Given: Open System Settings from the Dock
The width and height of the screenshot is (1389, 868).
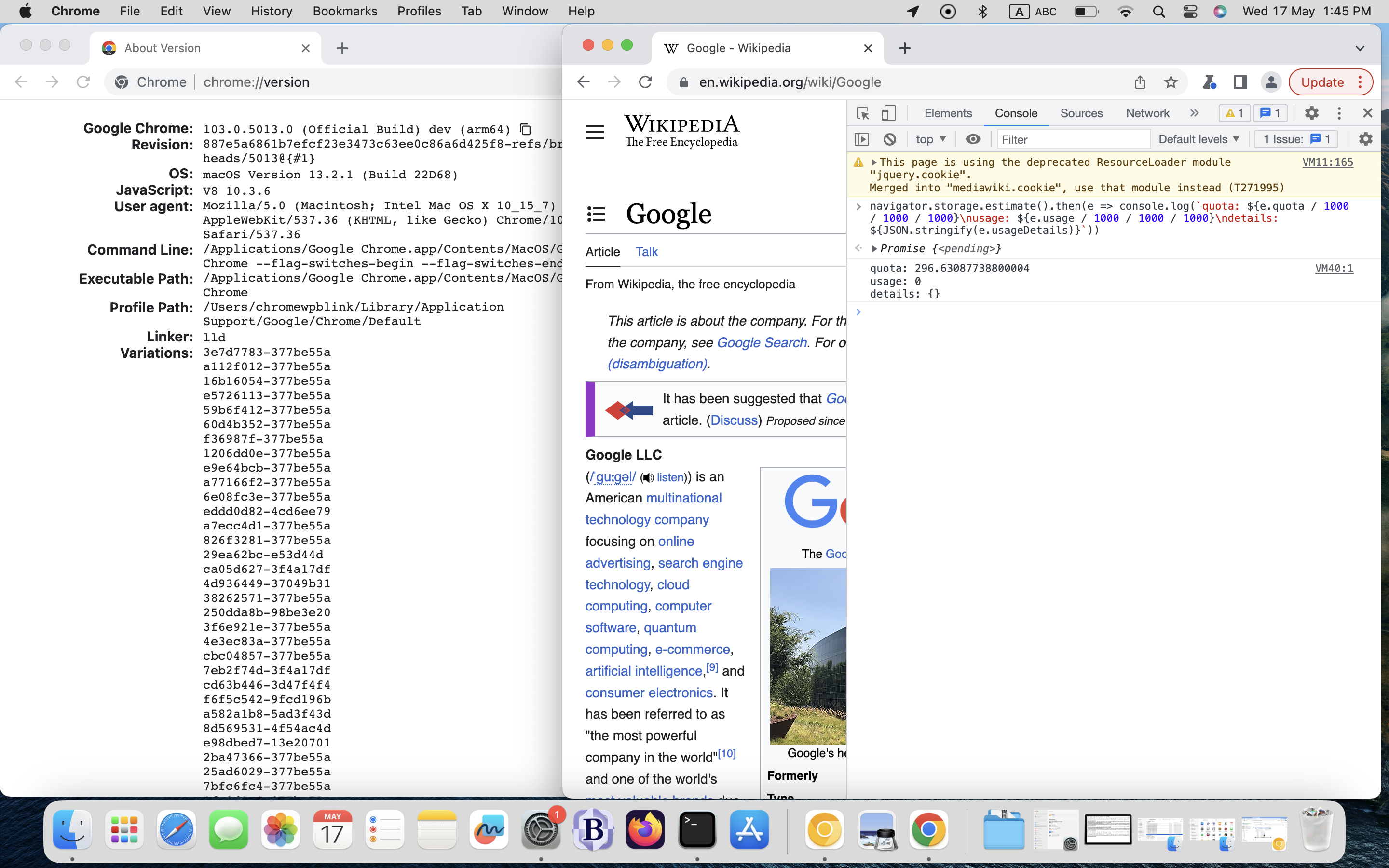Looking at the screenshot, I should tap(541, 829).
